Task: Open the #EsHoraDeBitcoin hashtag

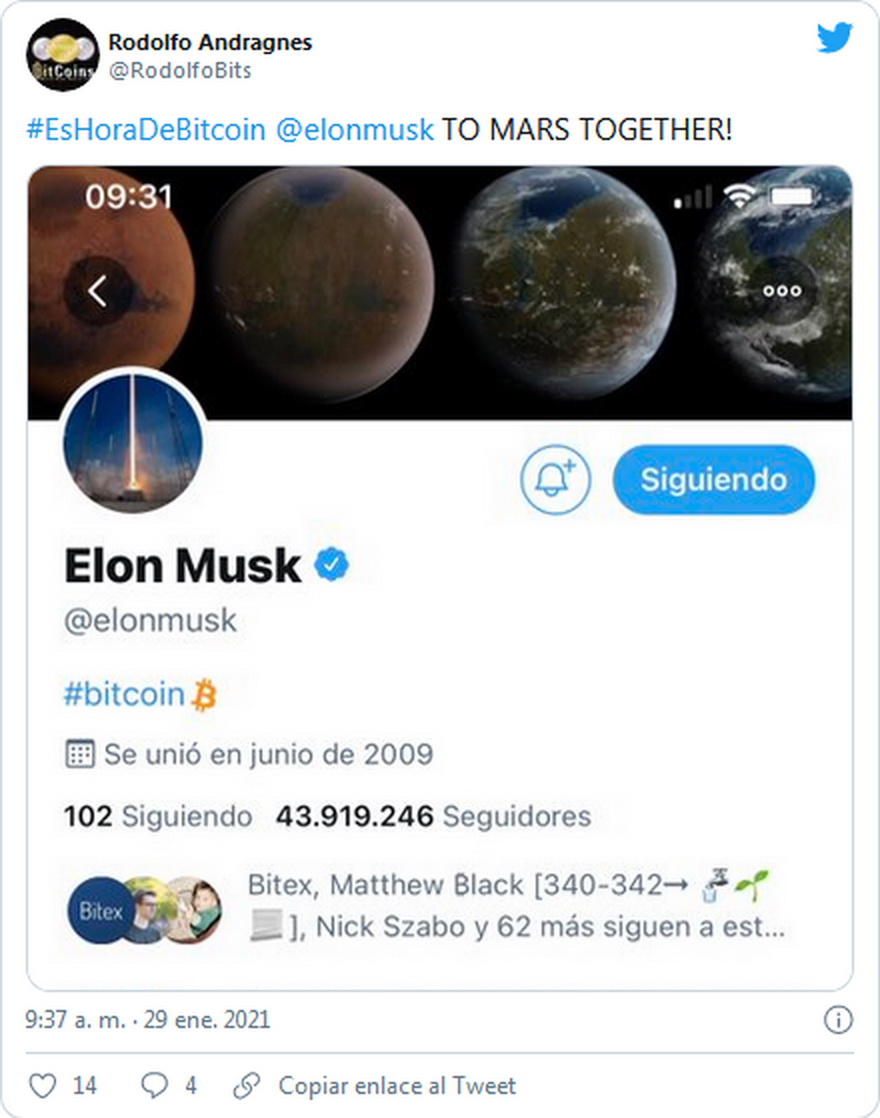Action: click(145, 130)
